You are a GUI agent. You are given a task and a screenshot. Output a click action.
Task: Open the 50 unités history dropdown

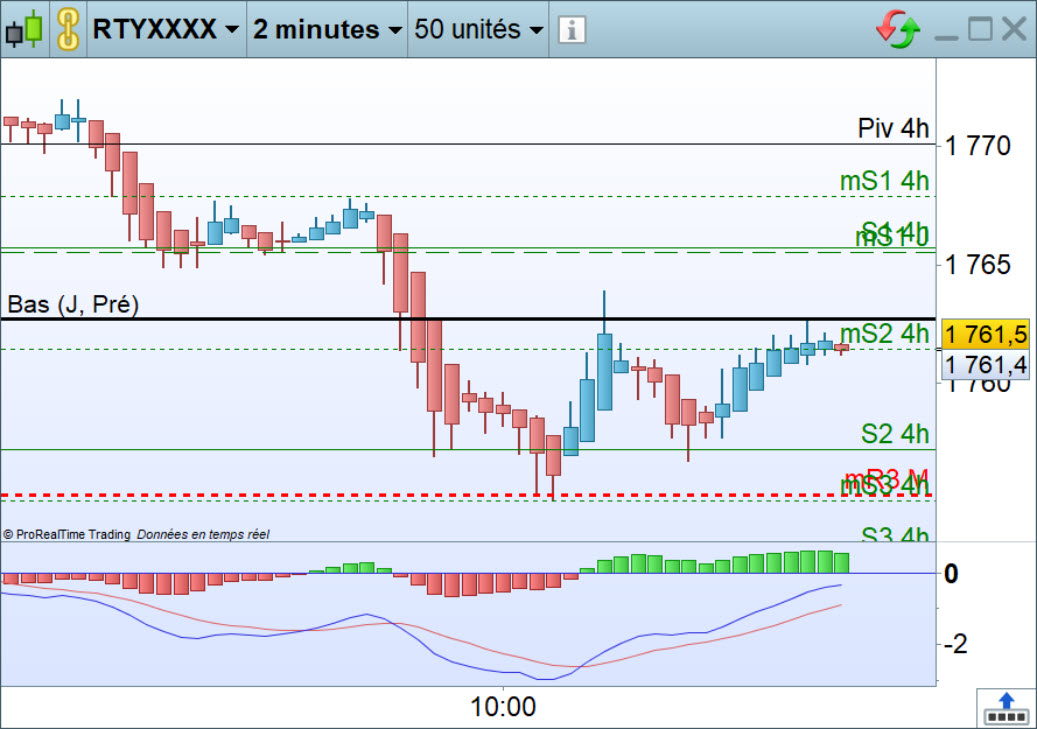479,29
